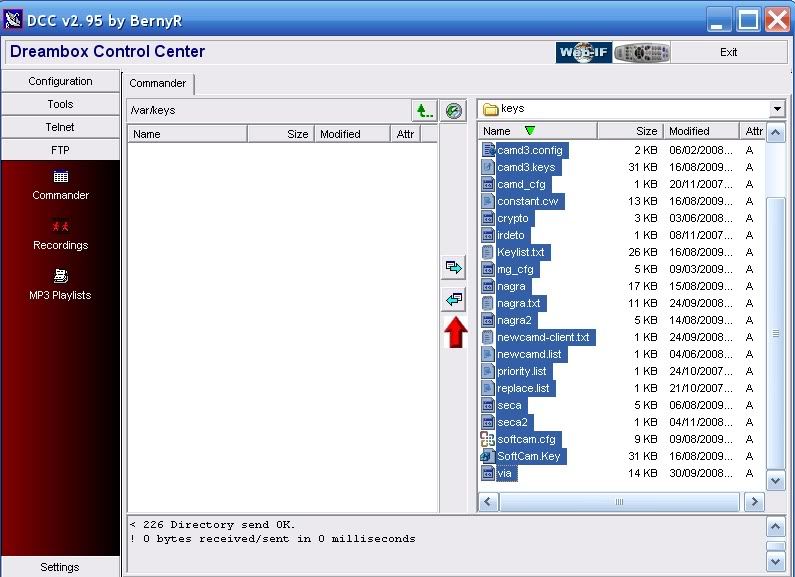Select the constant.cw file icon
Screen dimensions: 795x577
[x=488, y=201]
